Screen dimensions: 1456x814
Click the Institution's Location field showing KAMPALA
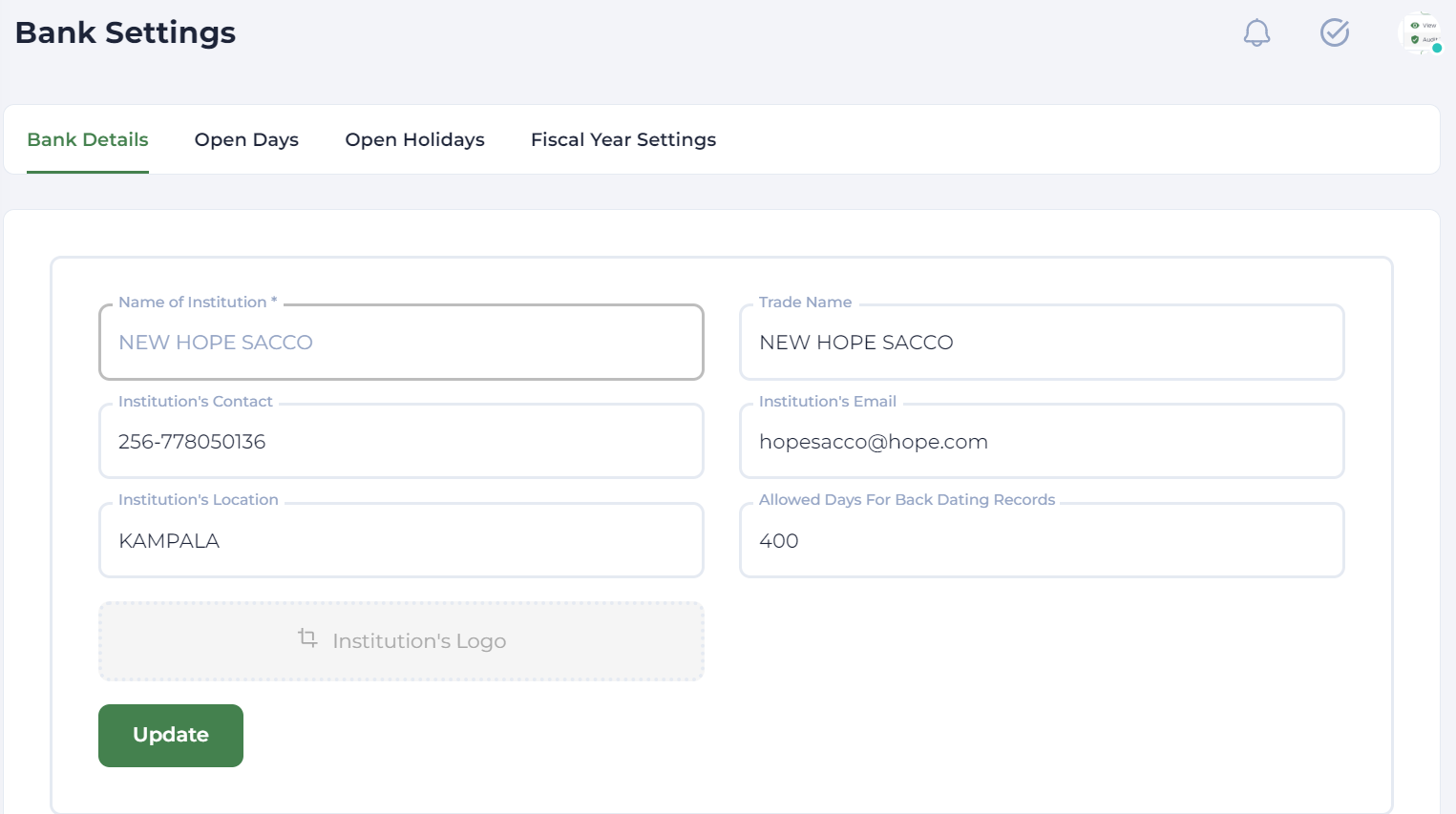coord(401,541)
